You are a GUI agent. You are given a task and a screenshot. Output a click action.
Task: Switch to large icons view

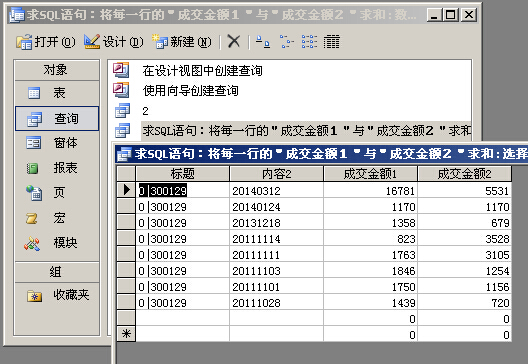[x=263, y=42]
